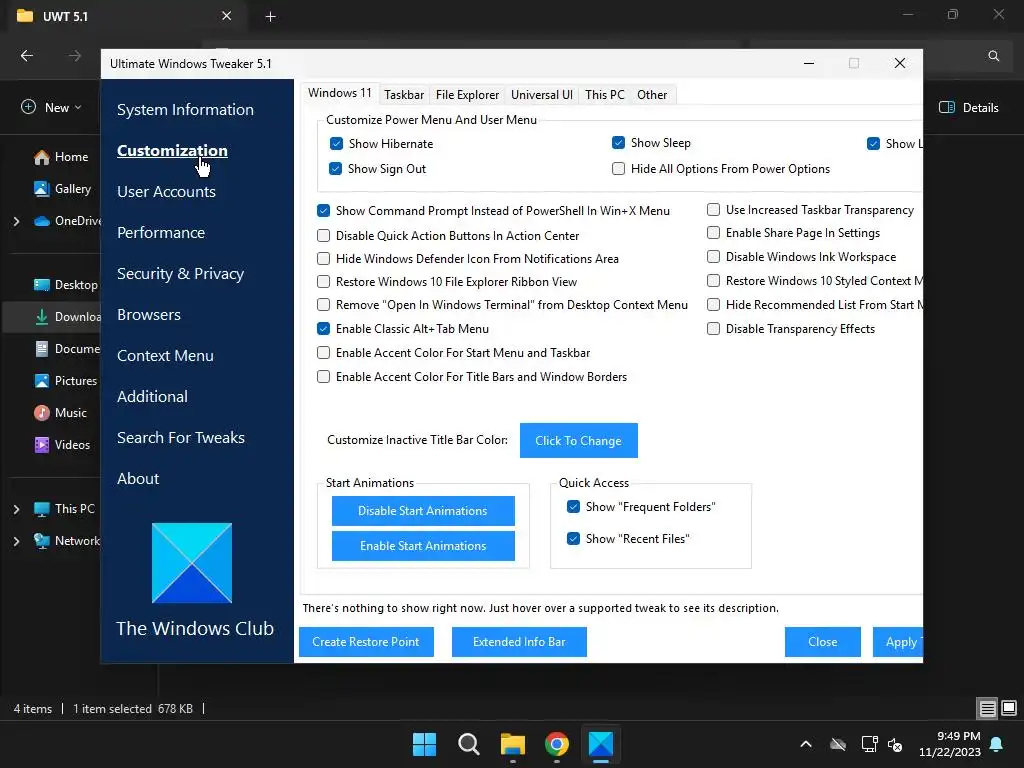Open Documents folder in File Explorer sidebar
Screen dimensions: 1024x768
pyautogui.click(x=67, y=349)
